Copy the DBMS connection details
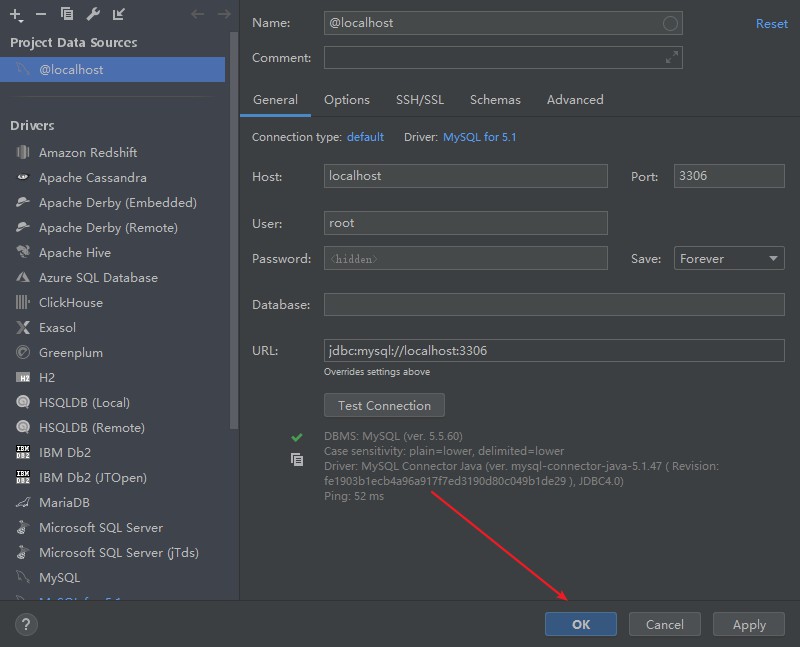The image size is (800, 647). pos(295,460)
